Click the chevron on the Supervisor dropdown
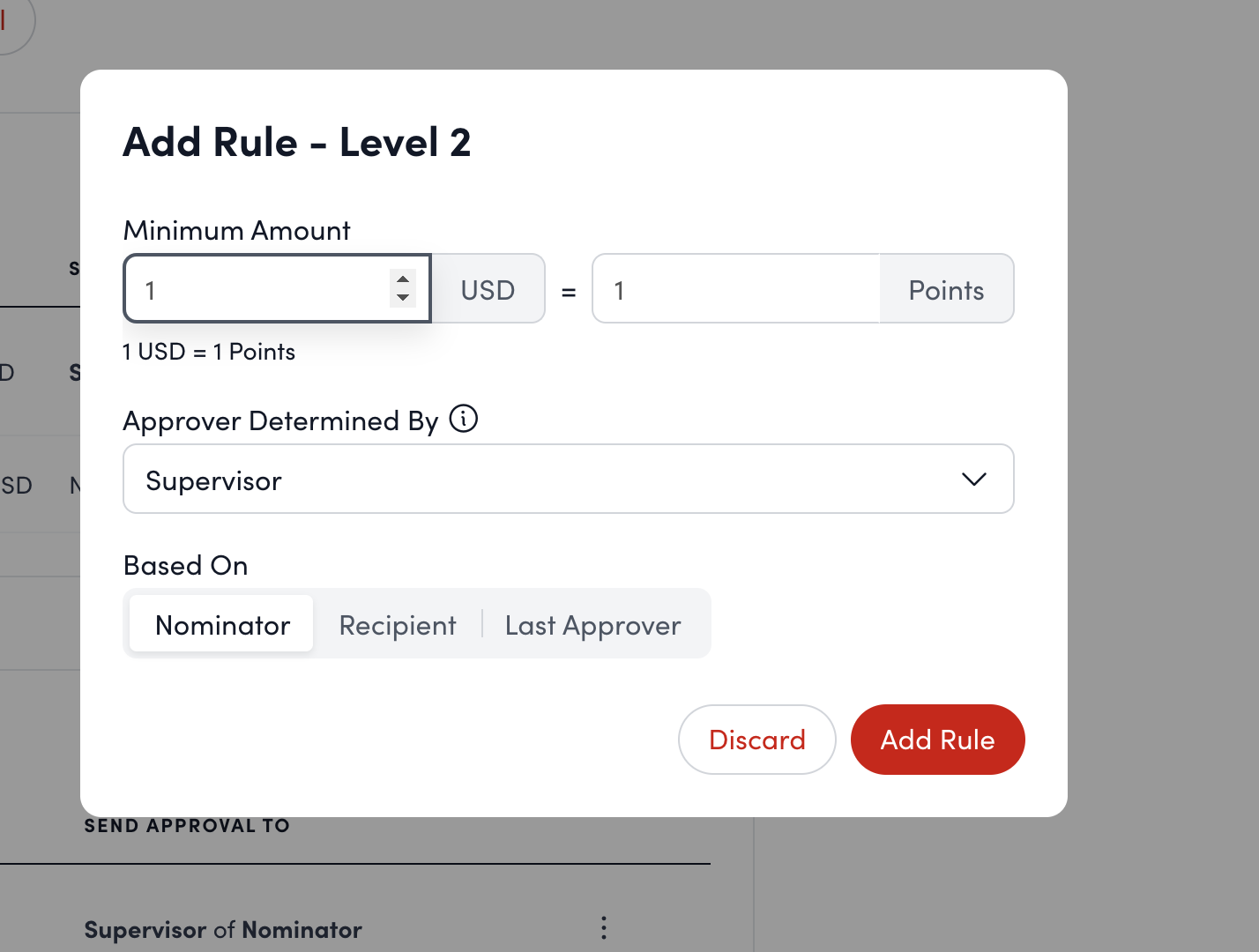Image resolution: width=1259 pixels, height=952 pixels. [974, 480]
